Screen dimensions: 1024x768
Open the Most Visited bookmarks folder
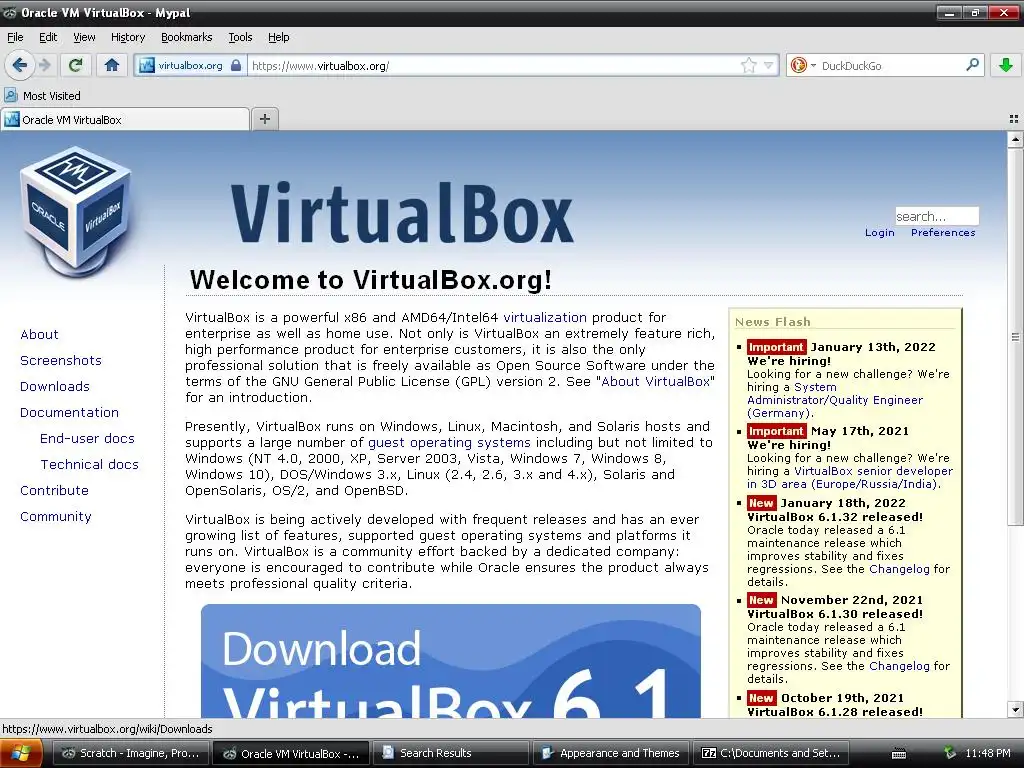(42, 95)
